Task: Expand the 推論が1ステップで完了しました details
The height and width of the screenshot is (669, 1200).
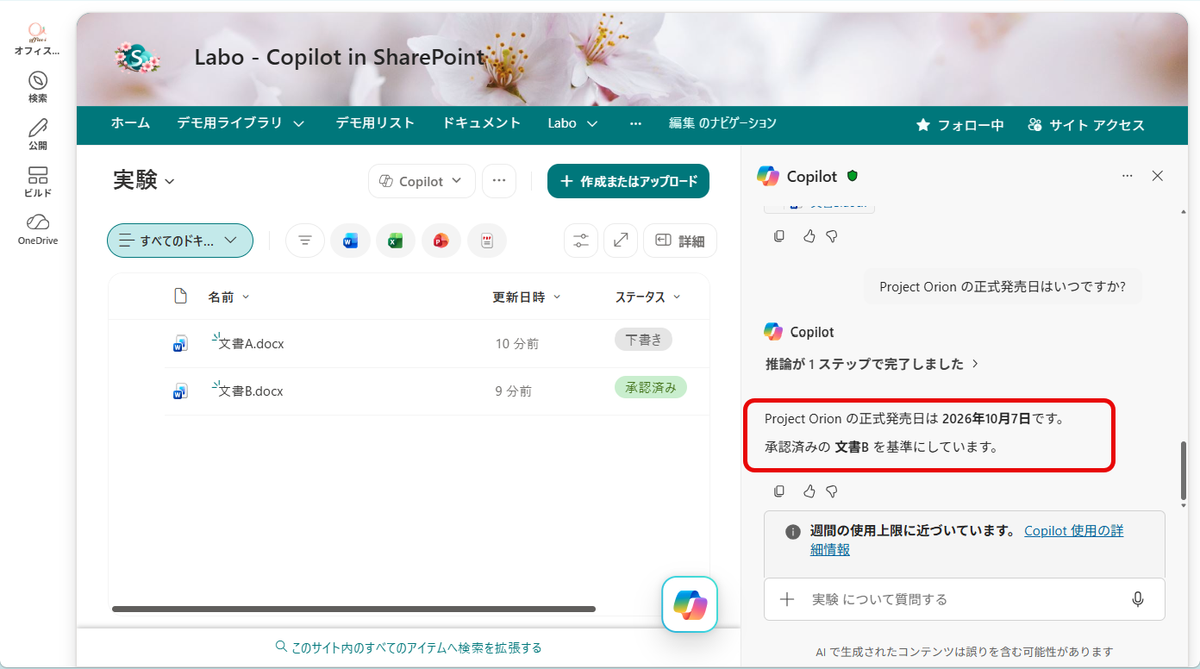Action: 871,364
